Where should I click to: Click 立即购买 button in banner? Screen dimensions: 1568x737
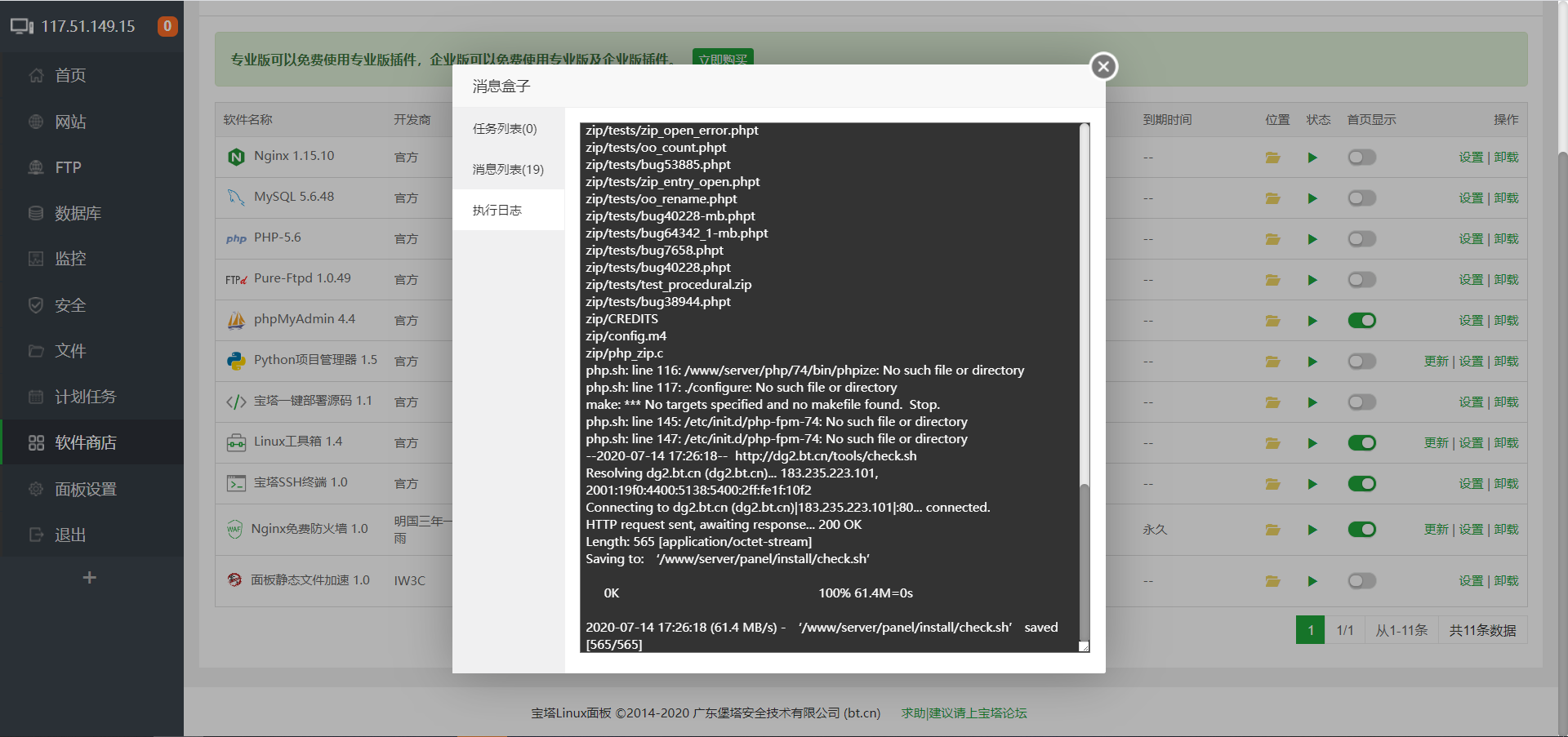click(723, 57)
